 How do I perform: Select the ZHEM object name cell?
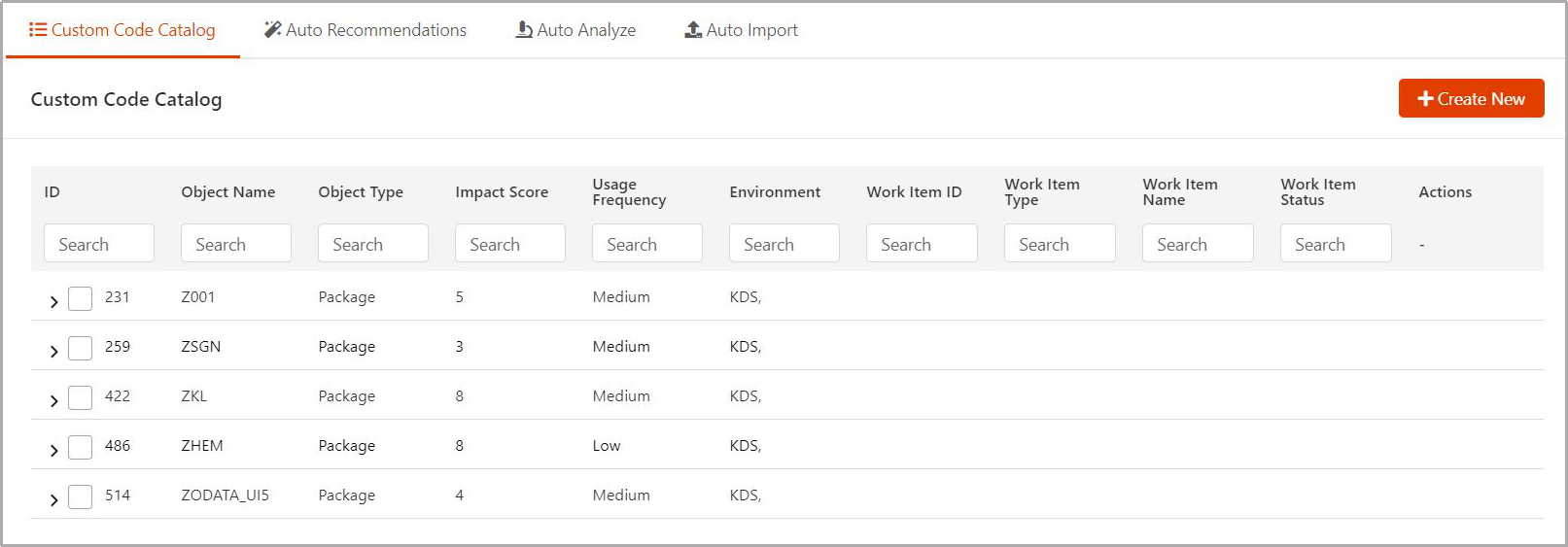(202, 446)
